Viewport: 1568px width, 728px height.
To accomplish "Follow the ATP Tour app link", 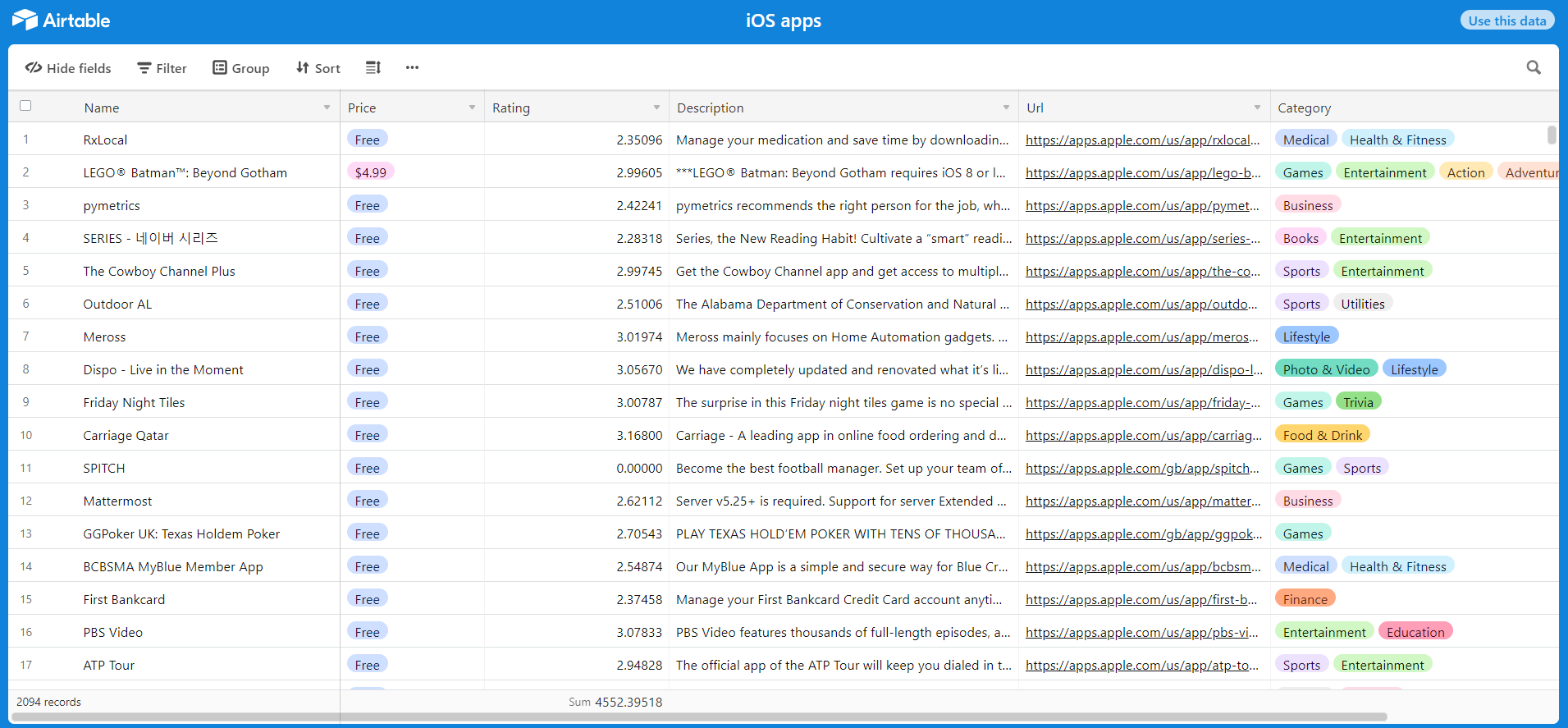I will pyautogui.click(x=1142, y=665).
